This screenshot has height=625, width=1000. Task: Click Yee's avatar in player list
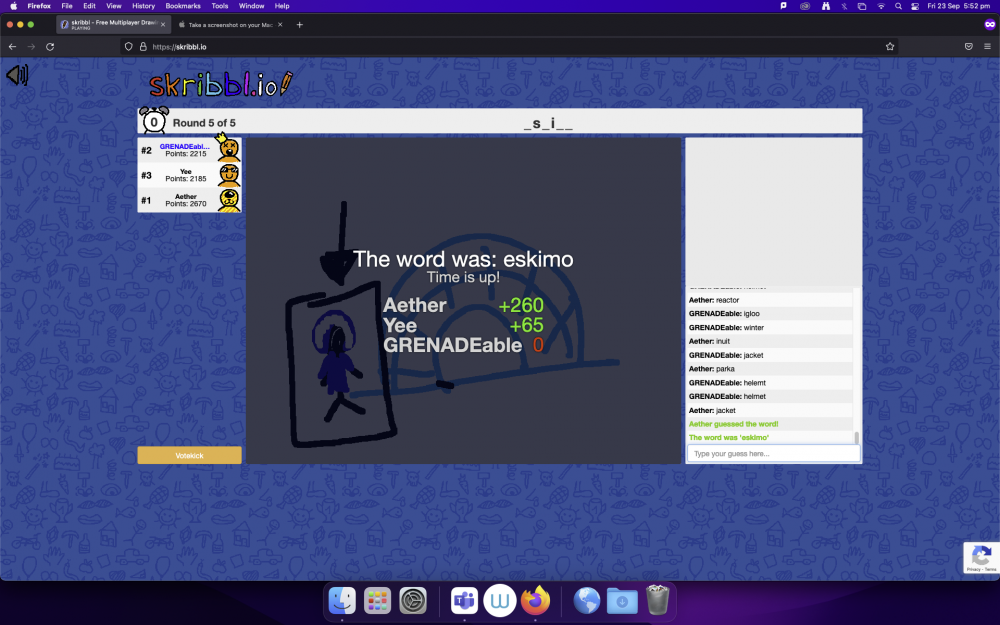coord(229,175)
